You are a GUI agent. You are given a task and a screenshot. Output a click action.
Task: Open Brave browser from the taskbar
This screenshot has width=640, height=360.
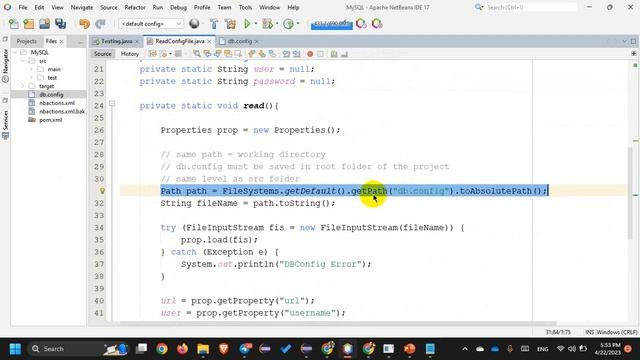[x=224, y=349]
